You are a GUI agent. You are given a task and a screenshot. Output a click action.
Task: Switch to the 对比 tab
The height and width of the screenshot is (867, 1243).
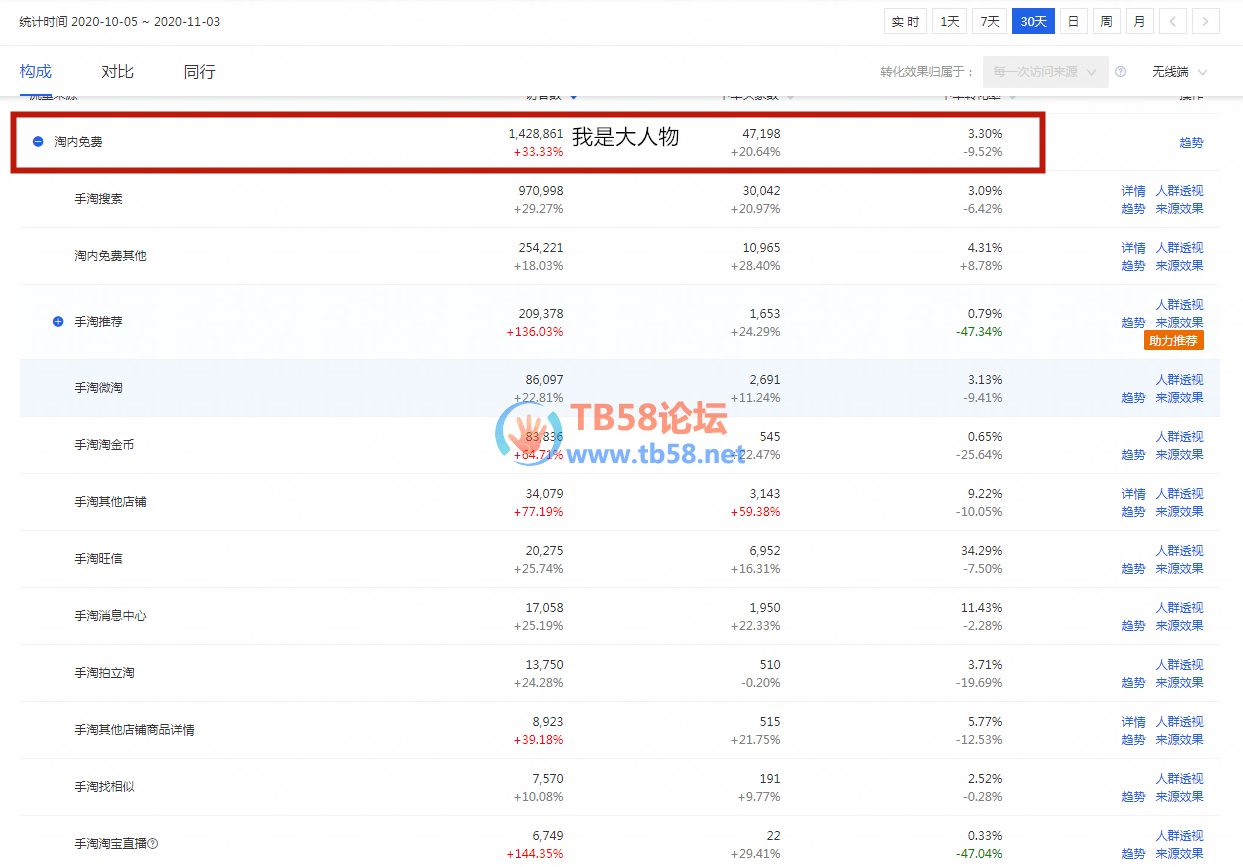point(117,72)
